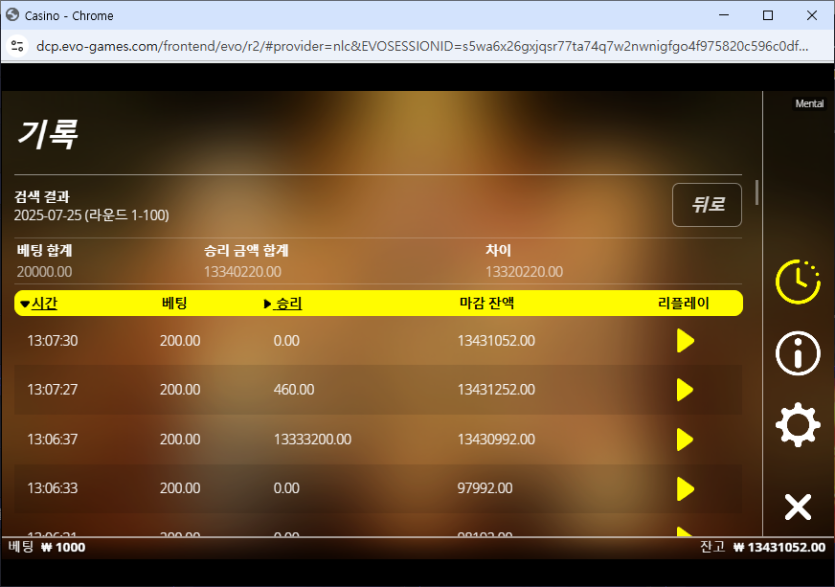Play replay for the 13:07:27 round
This screenshot has height=587, width=835.
point(685,390)
